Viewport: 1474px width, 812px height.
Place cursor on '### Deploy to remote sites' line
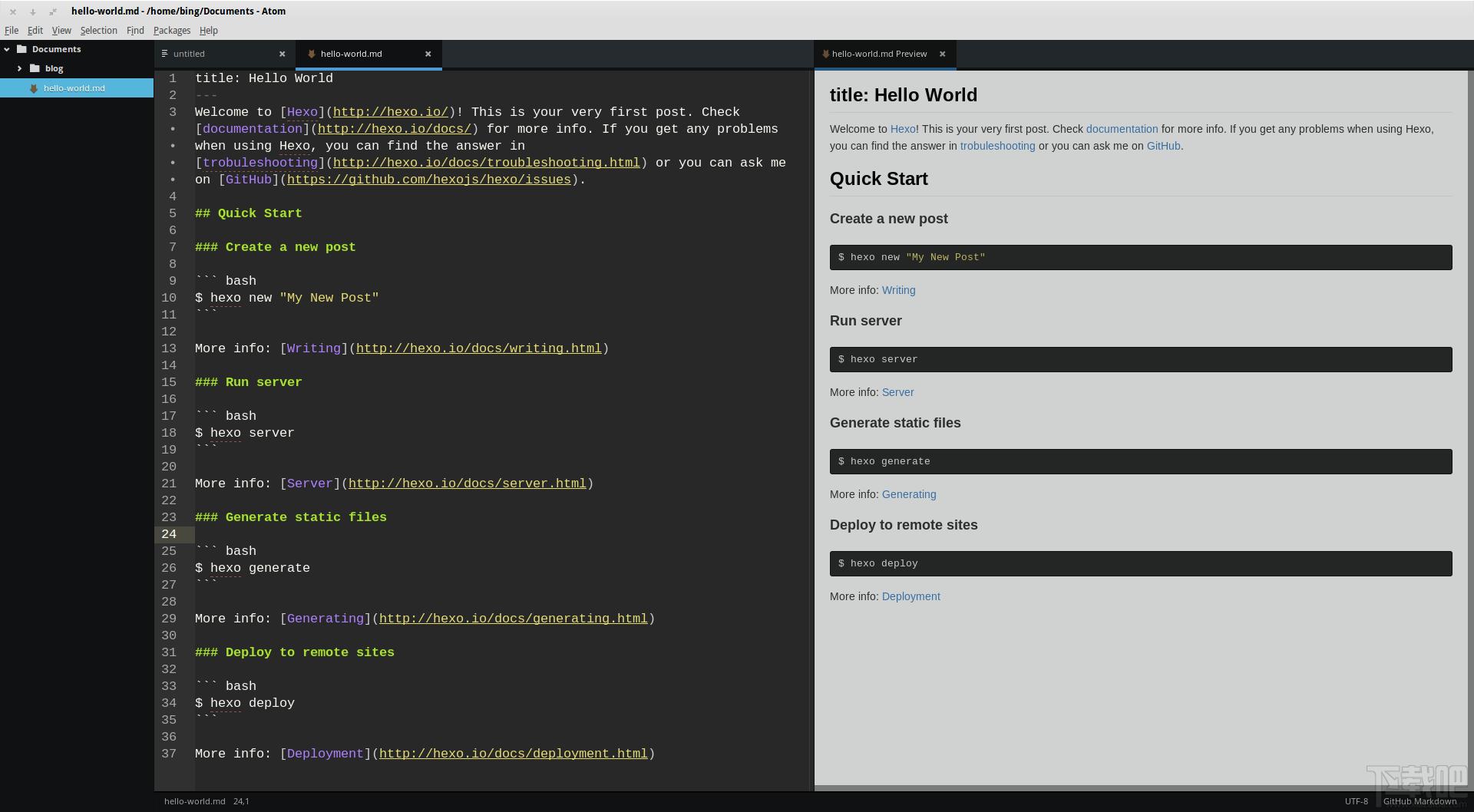point(295,652)
